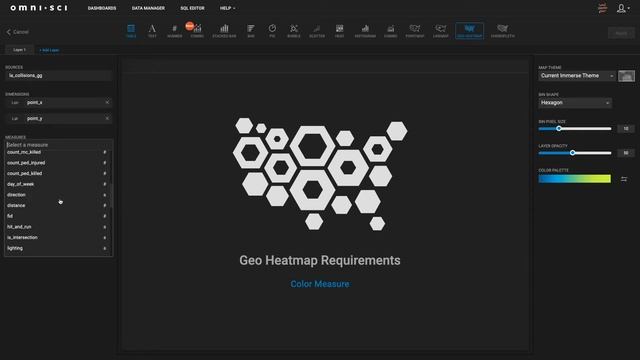Open the Bin Shape Hexagon dropdown
Viewport: 640px width, 360px height.
575,103
